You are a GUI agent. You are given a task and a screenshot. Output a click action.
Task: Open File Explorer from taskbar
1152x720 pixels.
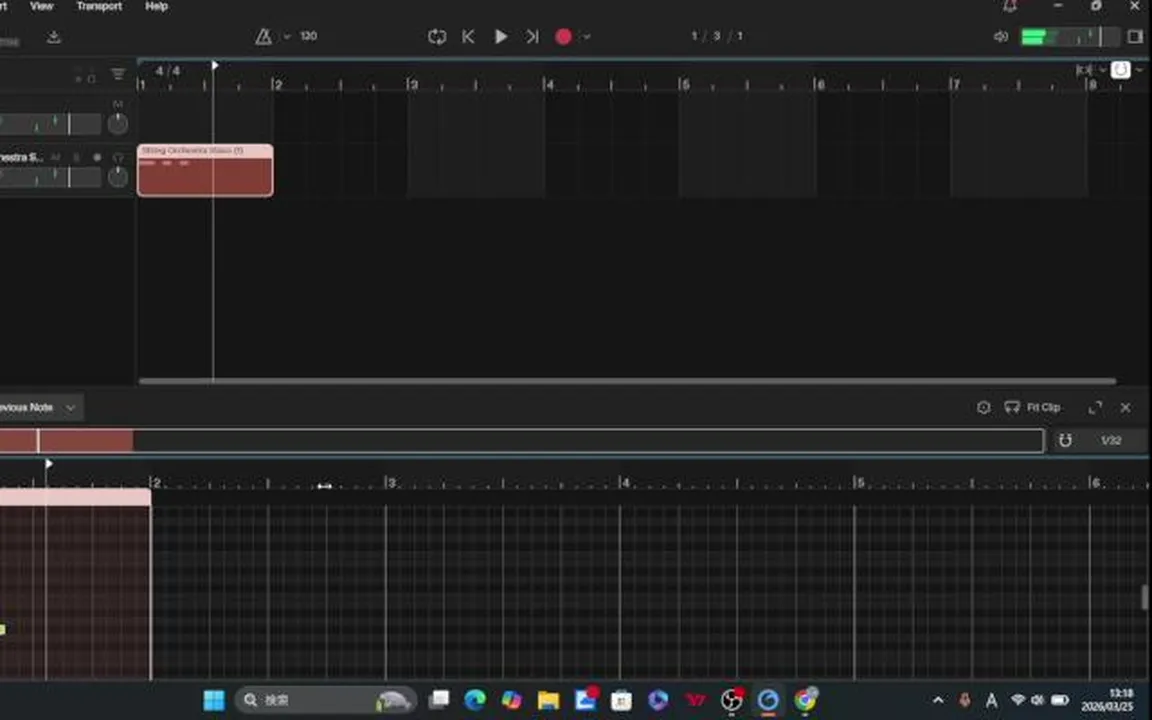pos(548,700)
